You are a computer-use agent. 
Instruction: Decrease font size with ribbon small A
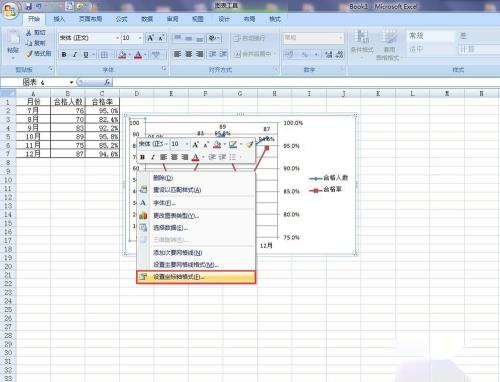(161, 38)
